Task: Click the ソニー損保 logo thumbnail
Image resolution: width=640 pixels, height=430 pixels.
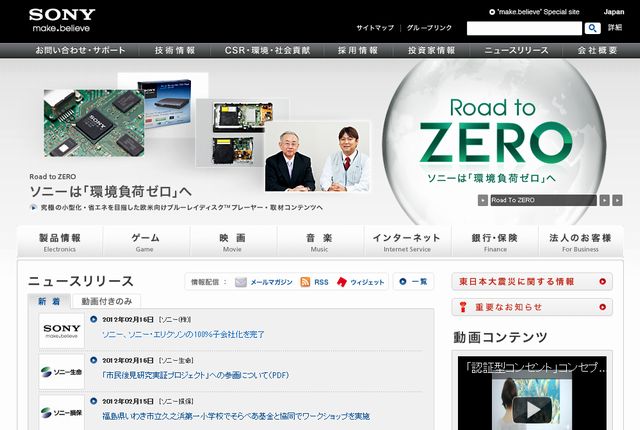Action: click(62, 412)
